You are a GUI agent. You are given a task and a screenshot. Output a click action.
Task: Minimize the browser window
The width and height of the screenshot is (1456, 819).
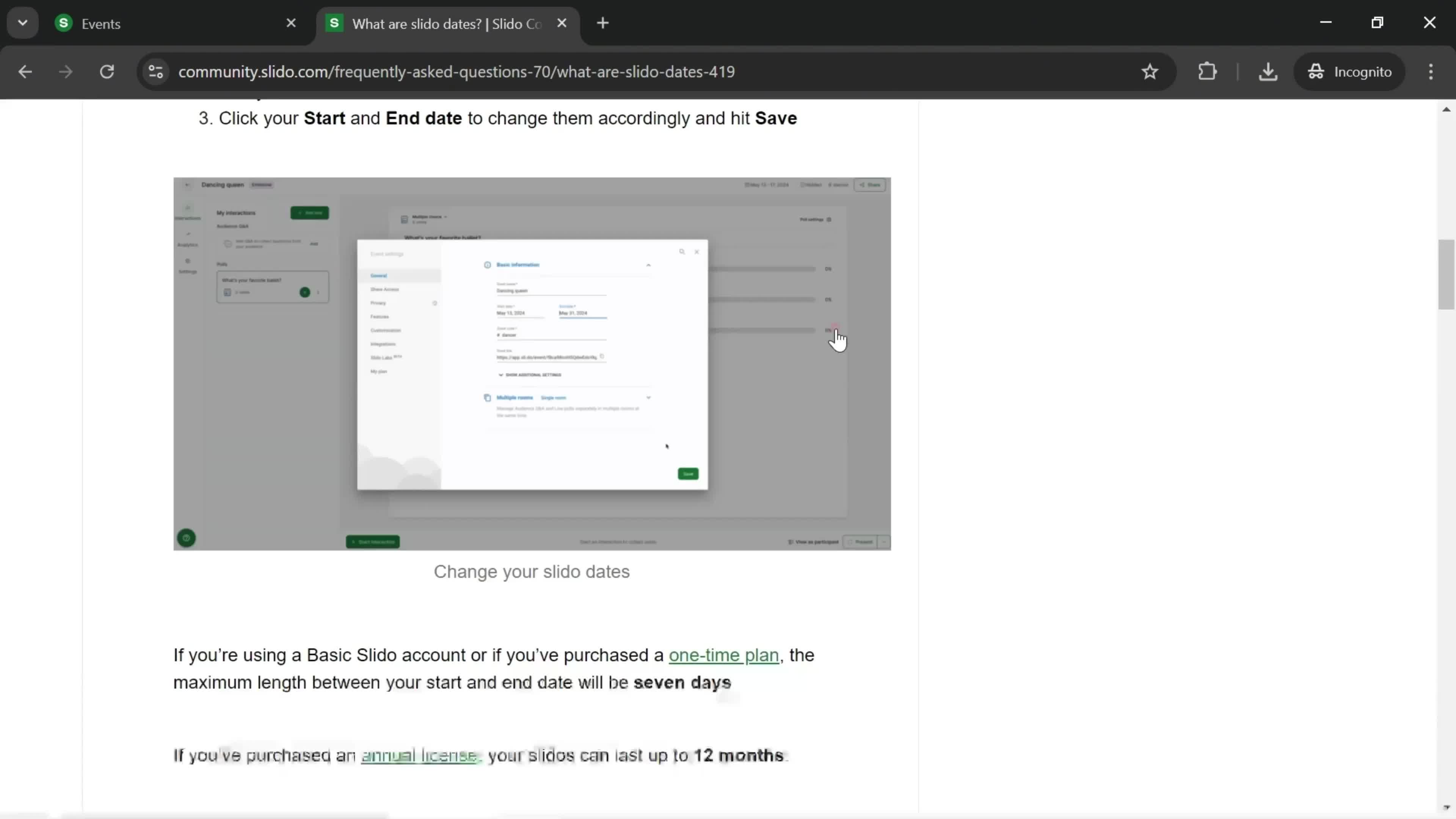click(1326, 23)
